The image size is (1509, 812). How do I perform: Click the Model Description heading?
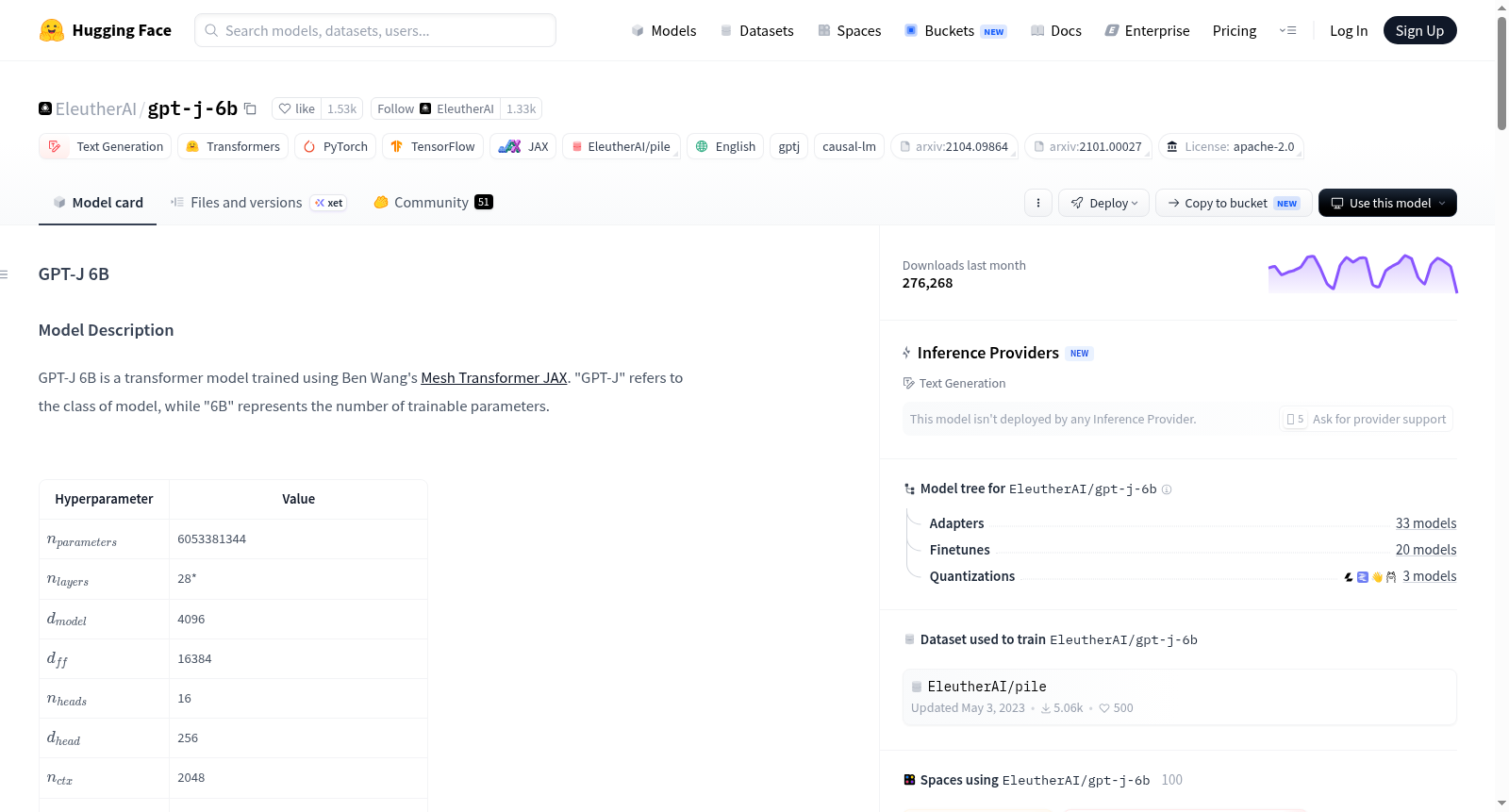(106, 330)
